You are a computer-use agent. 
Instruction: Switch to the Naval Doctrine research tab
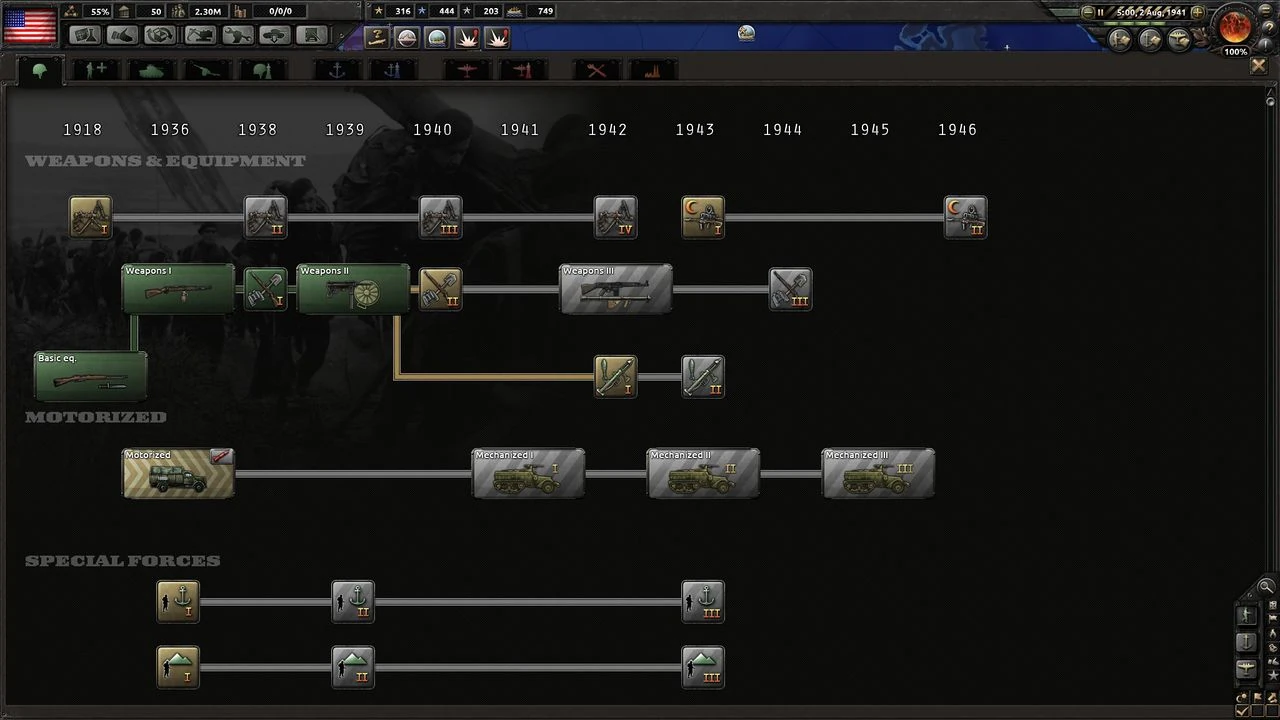[x=392, y=70]
